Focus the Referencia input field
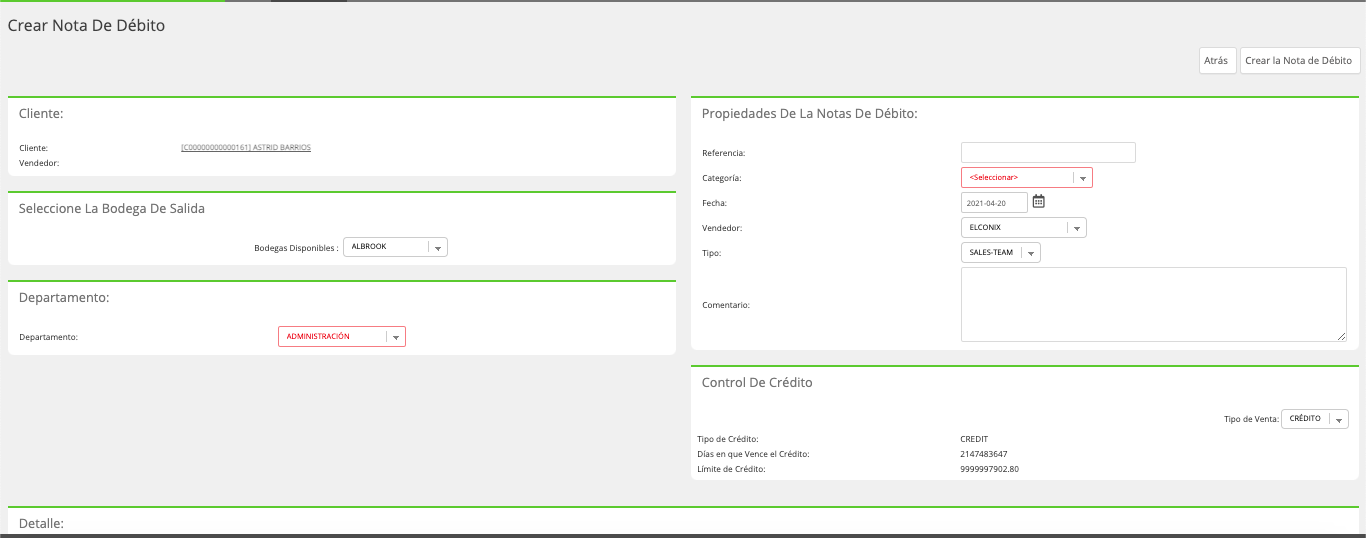1366x538 pixels. click(x=1048, y=153)
